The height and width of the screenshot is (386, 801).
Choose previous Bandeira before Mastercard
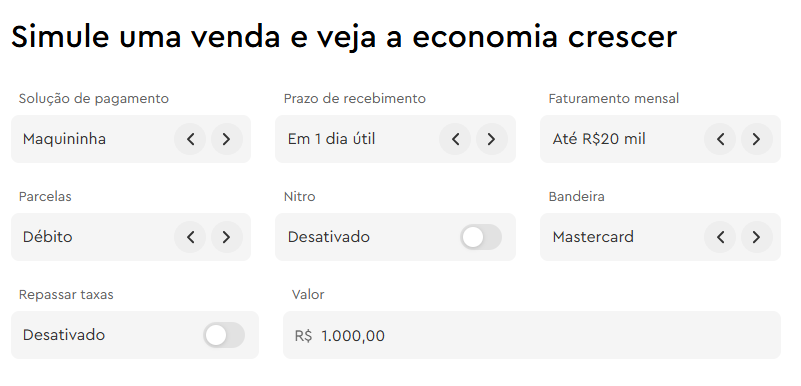720,237
